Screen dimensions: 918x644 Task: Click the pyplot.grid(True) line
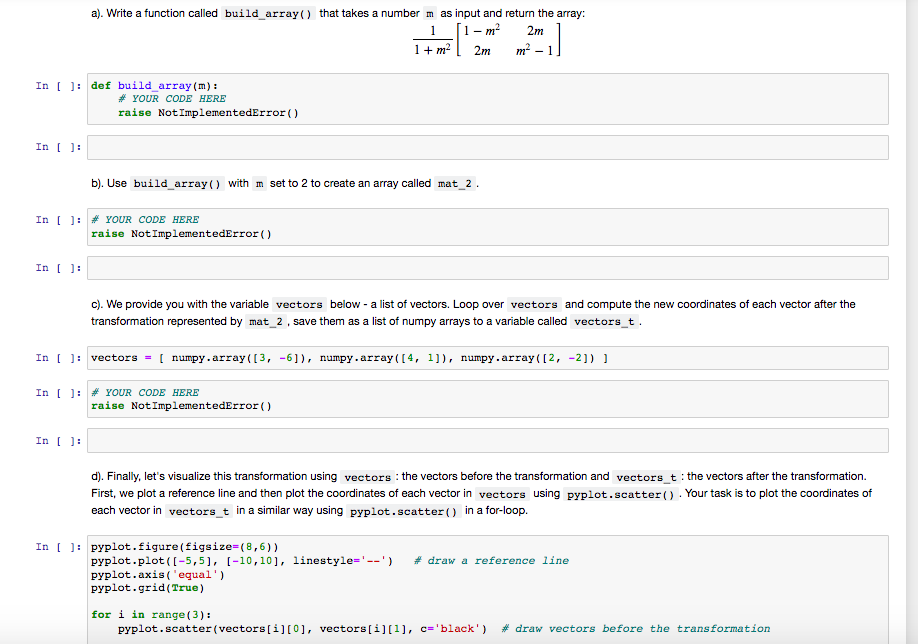150,587
